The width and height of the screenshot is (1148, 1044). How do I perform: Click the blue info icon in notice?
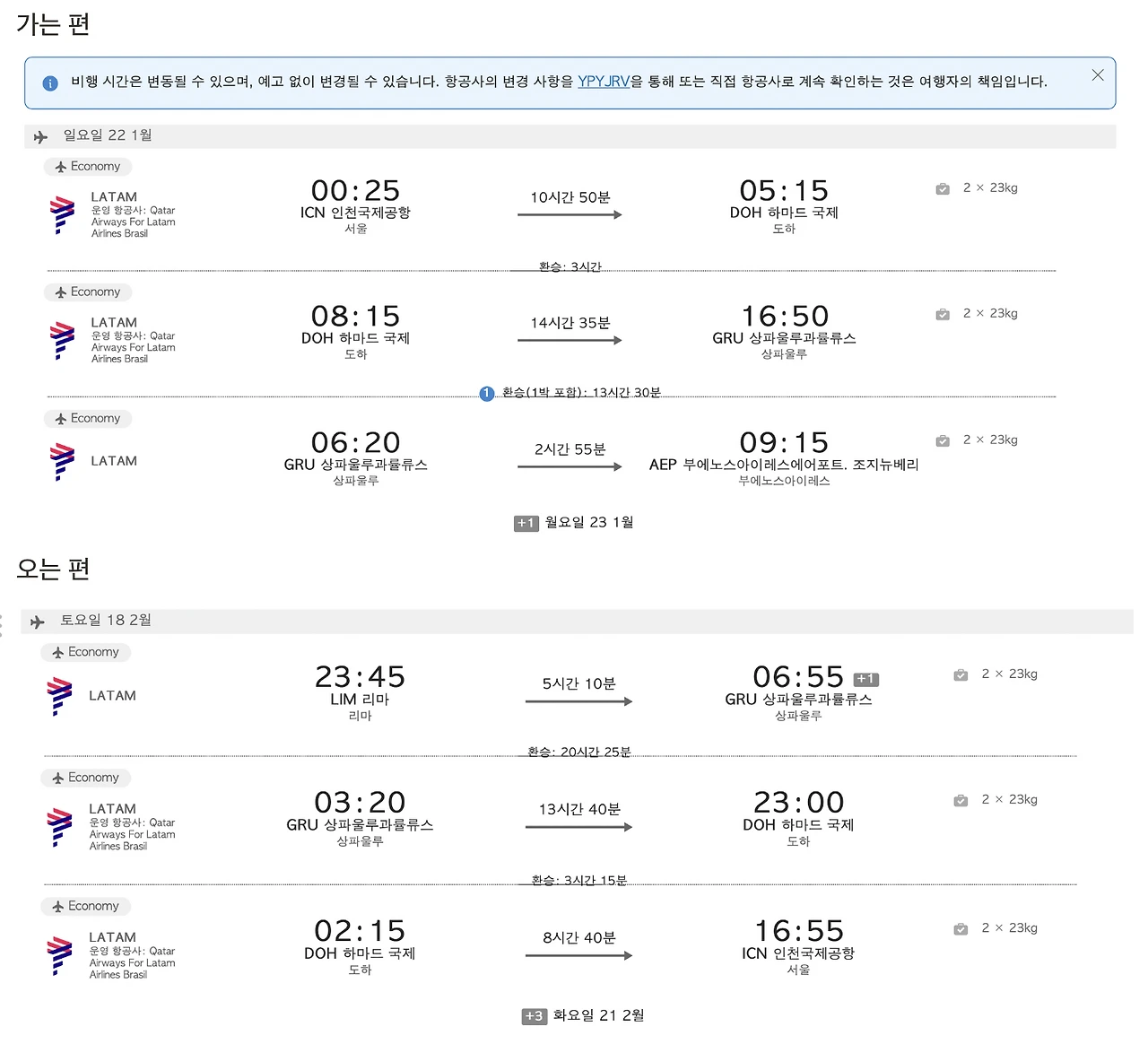tap(50, 83)
